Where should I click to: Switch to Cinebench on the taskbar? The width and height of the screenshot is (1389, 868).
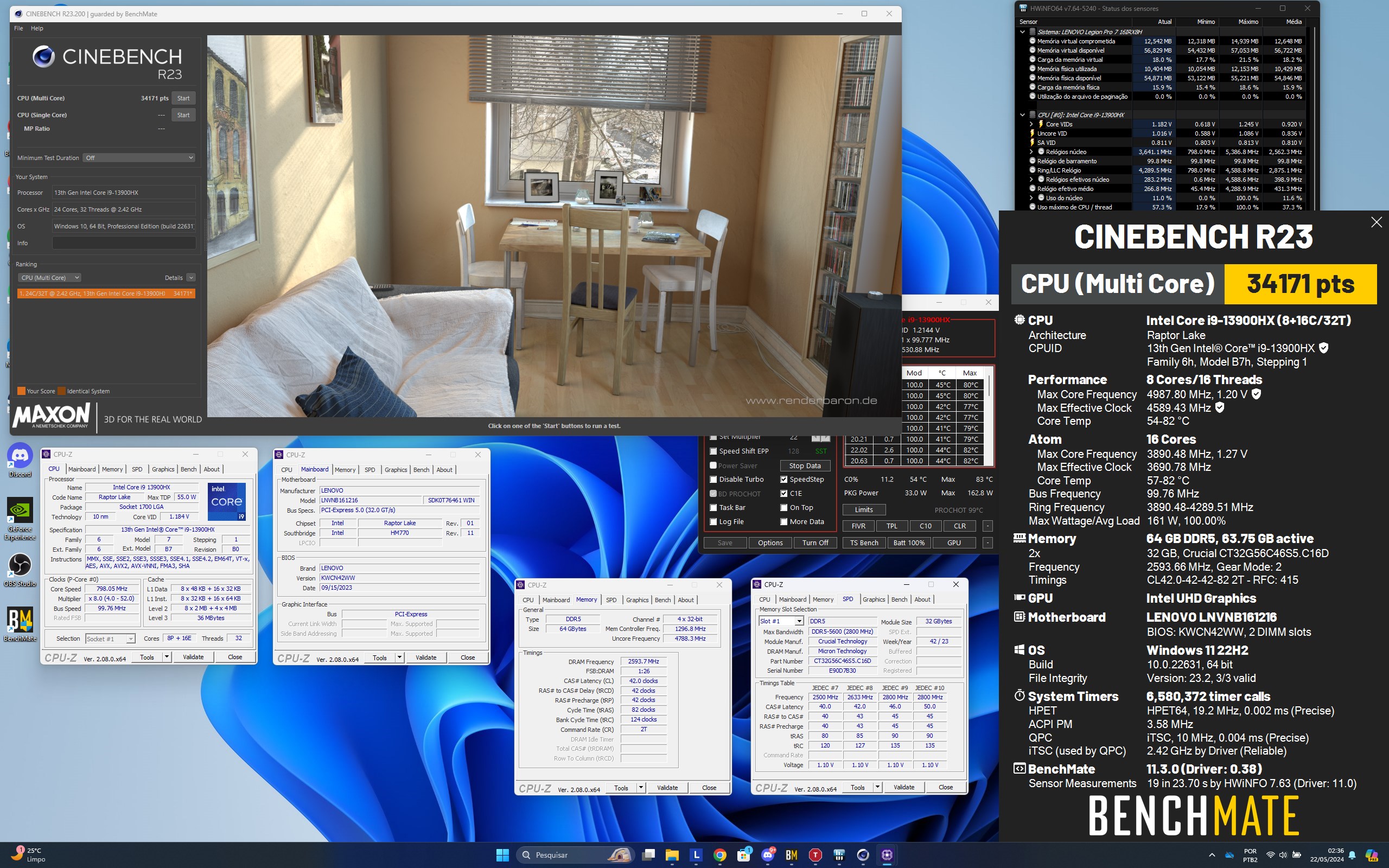[863, 855]
